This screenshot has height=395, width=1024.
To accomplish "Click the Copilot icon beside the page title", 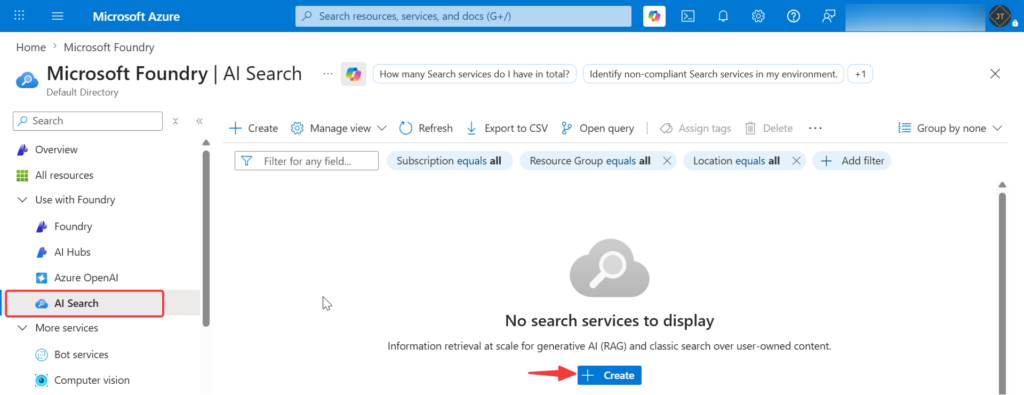I will click(353, 74).
